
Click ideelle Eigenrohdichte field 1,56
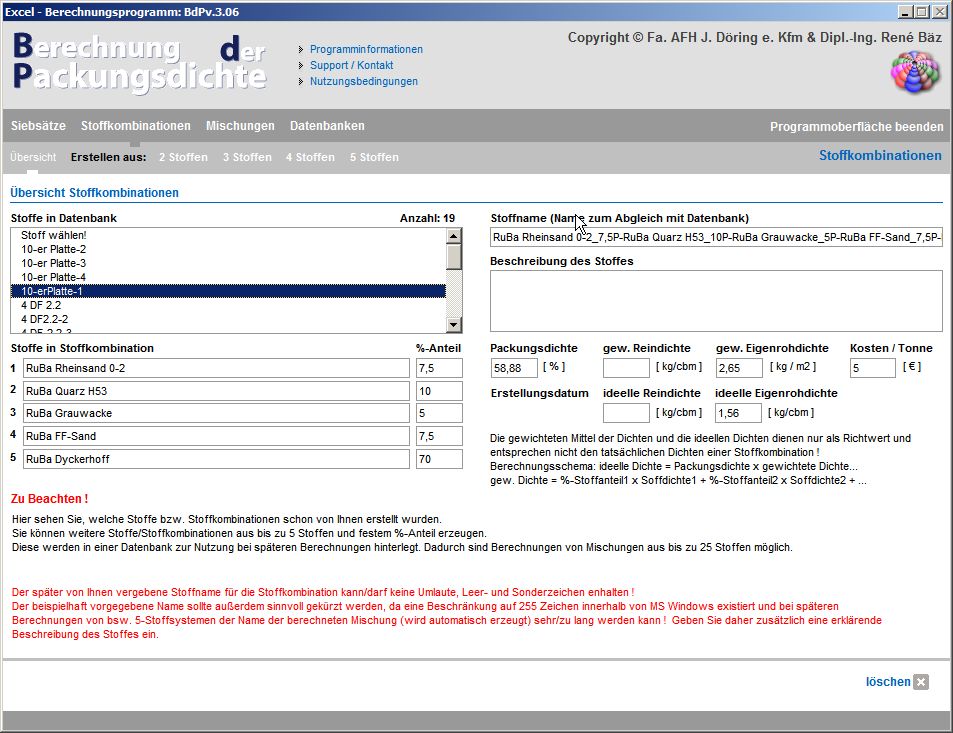738,413
